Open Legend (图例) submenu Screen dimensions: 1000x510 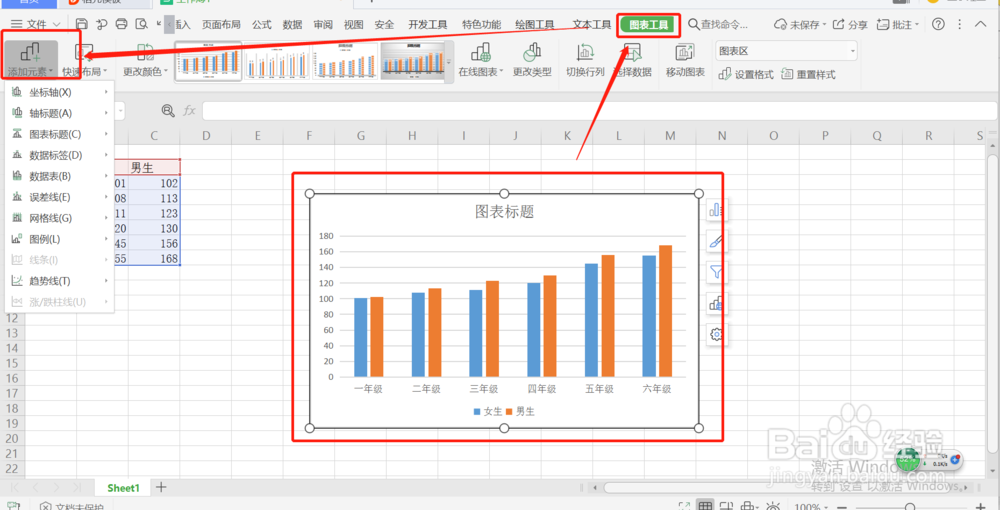(x=59, y=239)
